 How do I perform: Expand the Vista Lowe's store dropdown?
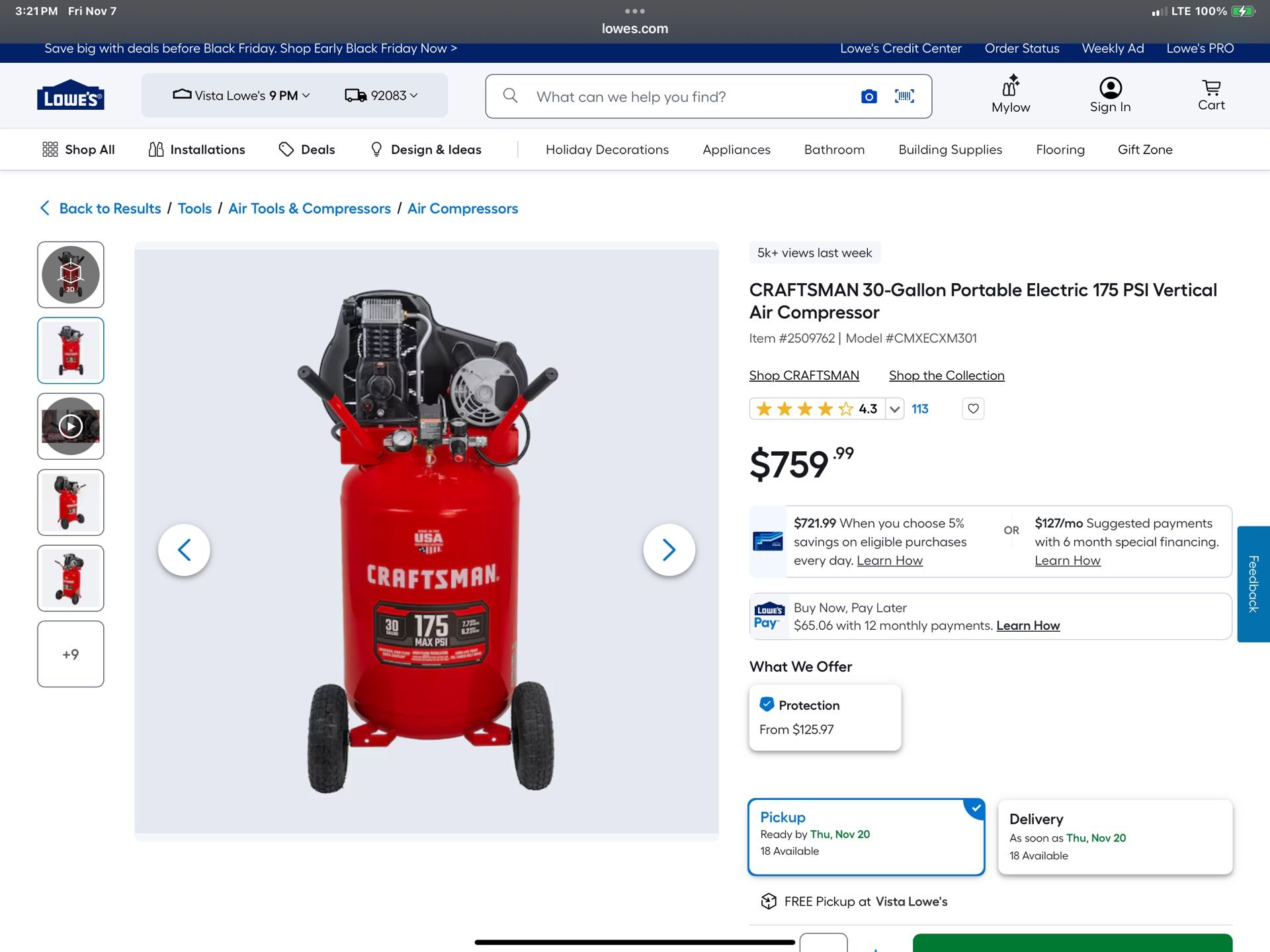[241, 96]
